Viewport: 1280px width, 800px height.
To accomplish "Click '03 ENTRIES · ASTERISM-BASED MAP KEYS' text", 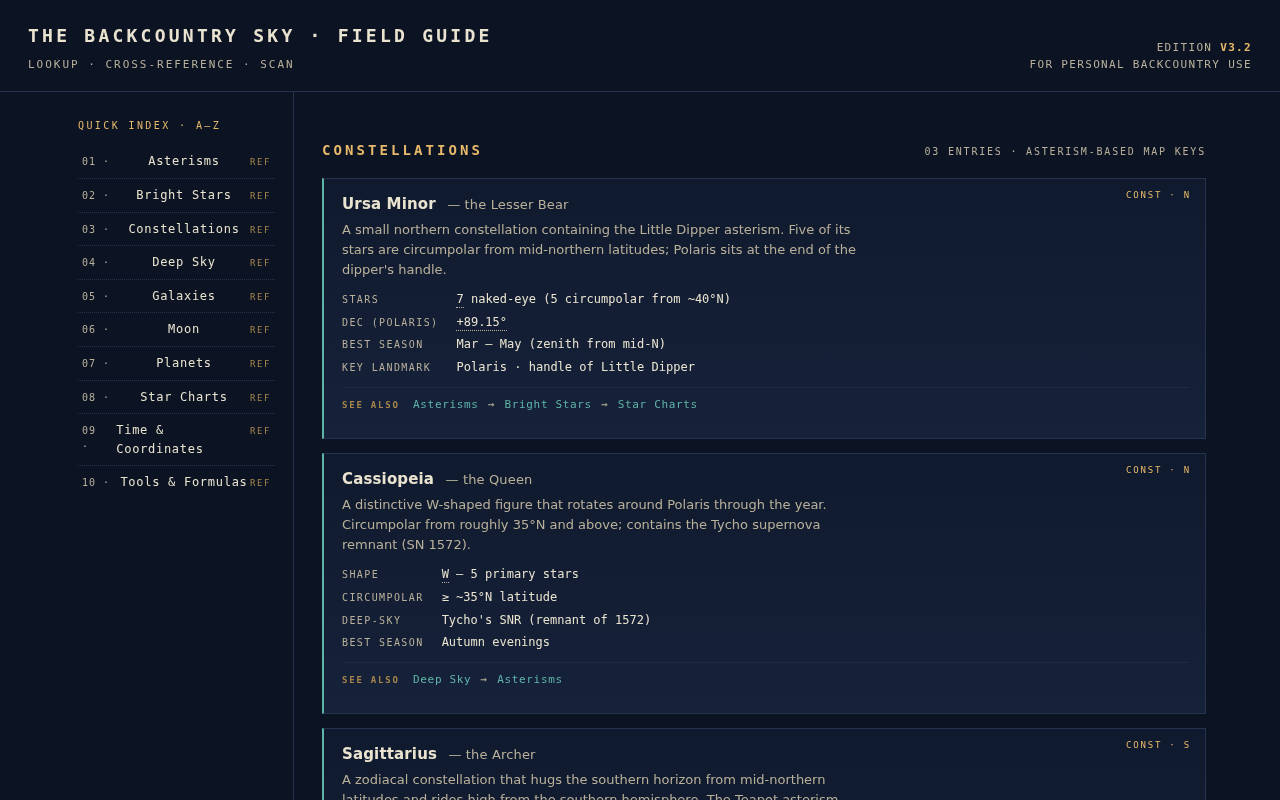I will (1065, 152).
